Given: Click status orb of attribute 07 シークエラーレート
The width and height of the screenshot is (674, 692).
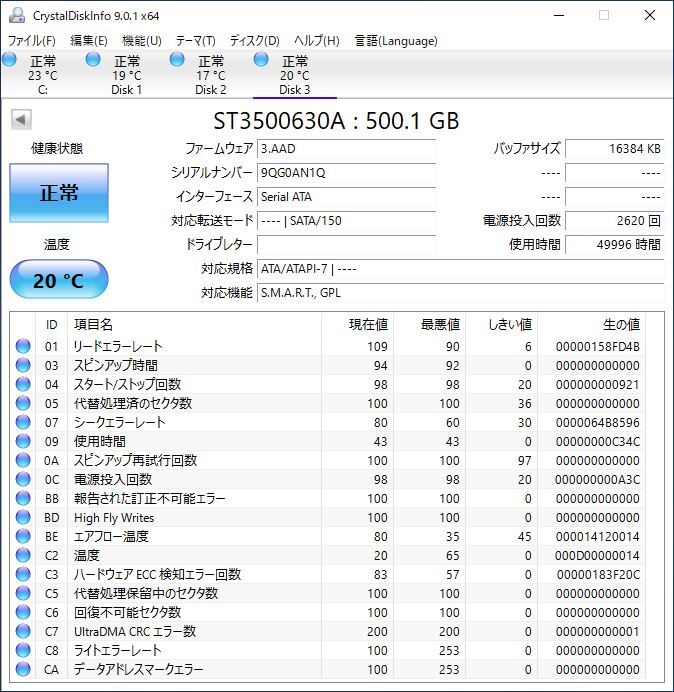Looking at the screenshot, I should [x=23, y=422].
